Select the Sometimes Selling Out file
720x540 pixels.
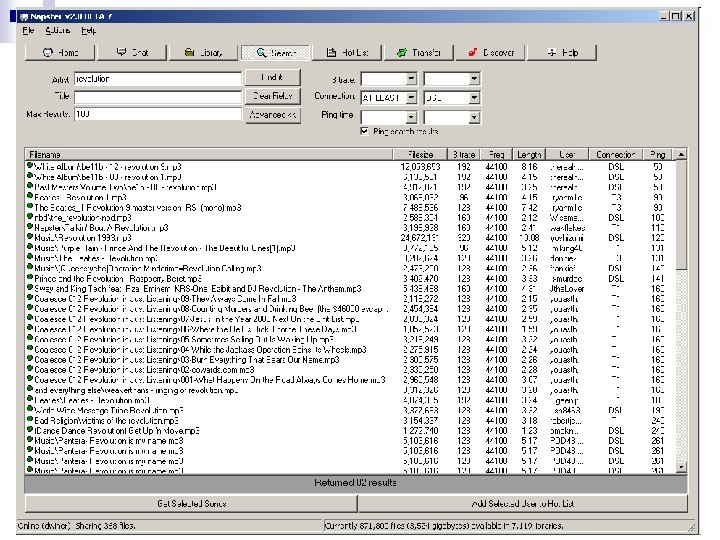(x=184, y=340)
